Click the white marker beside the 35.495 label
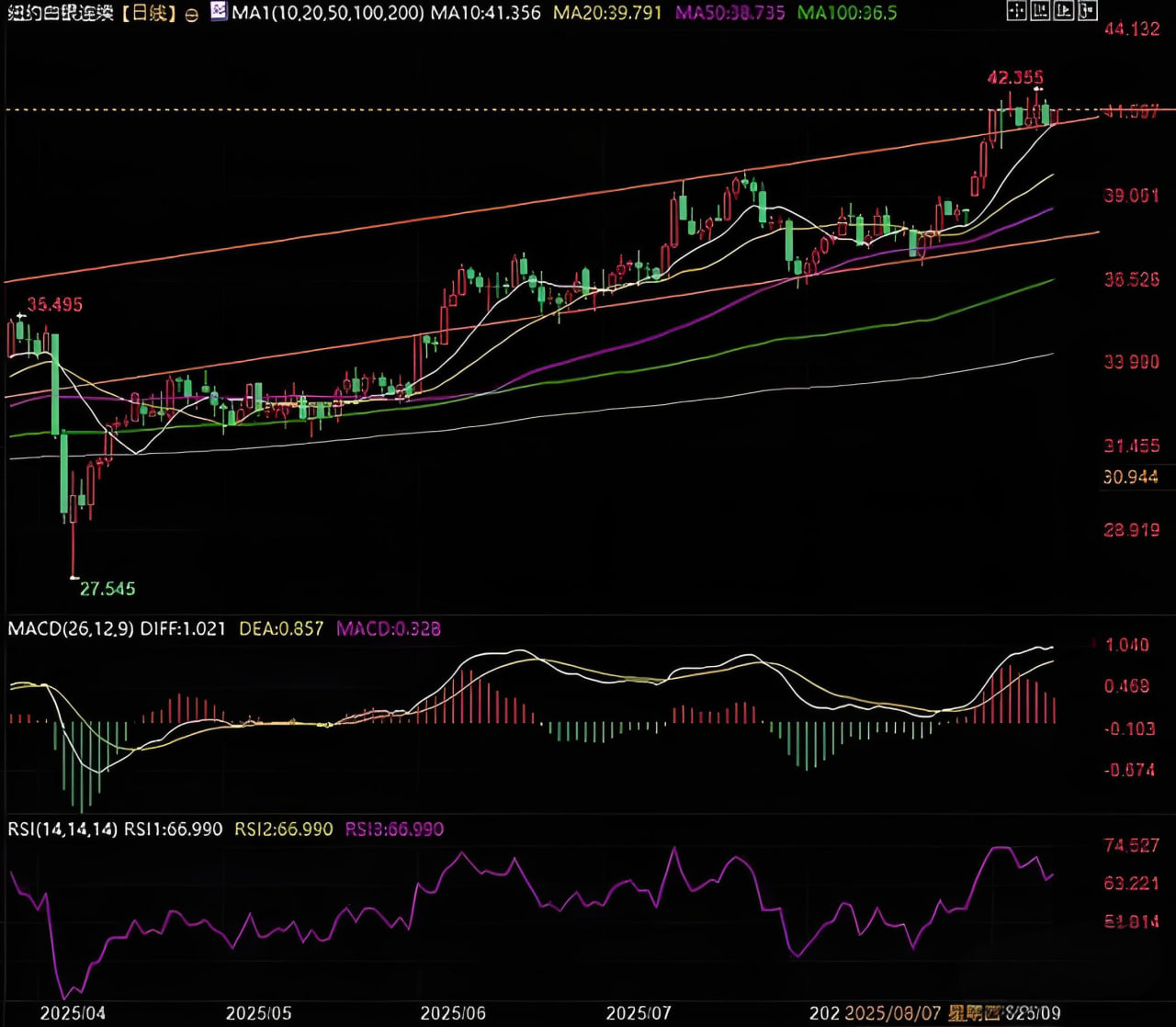 [20, 315]
